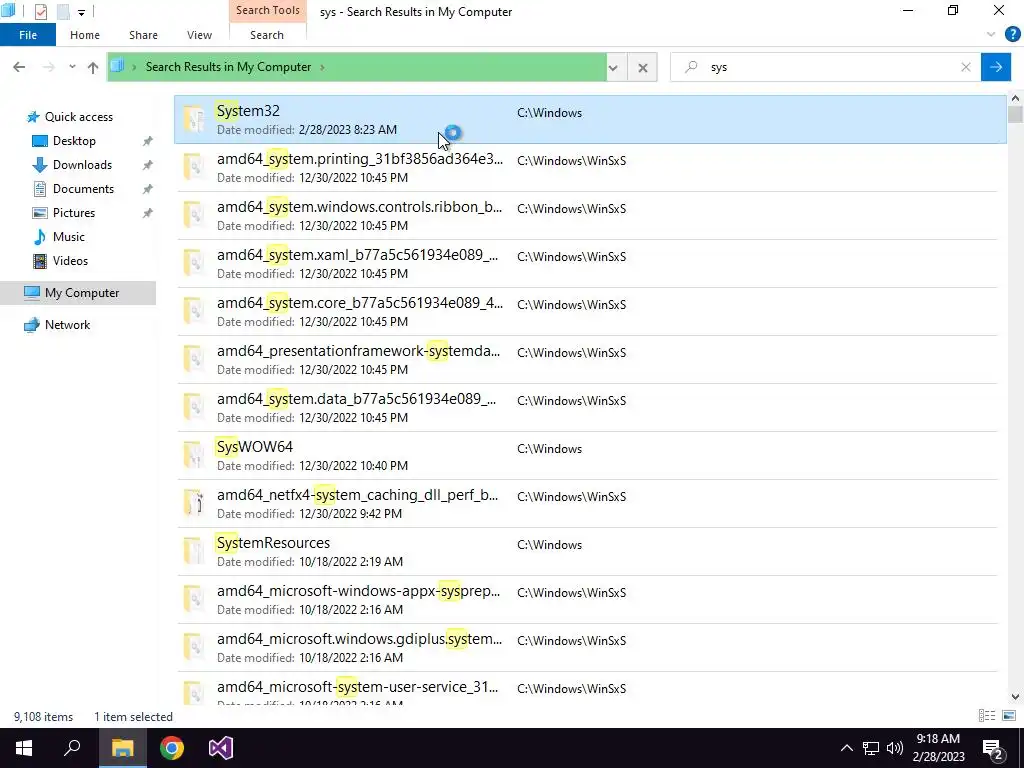Clear the search text with the X
This screenshot has height=768, width=1024.
pyautogui.click(x=966, y=67)
